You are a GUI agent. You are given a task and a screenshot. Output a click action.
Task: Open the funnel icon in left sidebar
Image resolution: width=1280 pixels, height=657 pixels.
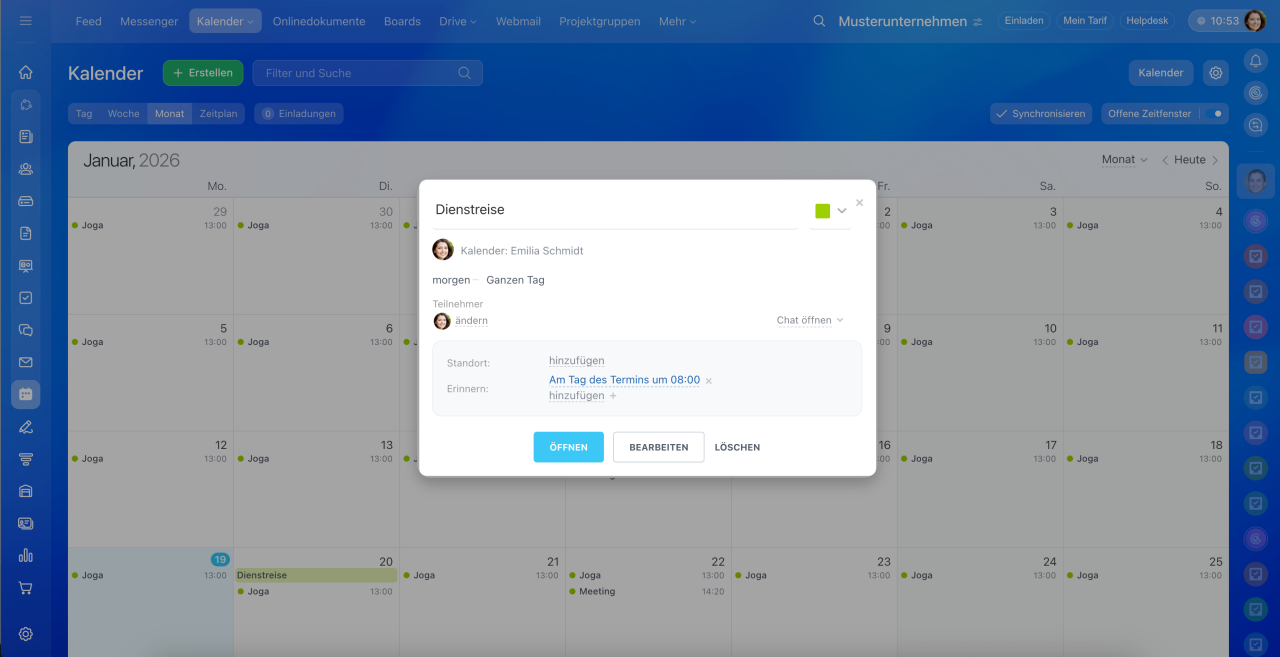click(26, 459)
